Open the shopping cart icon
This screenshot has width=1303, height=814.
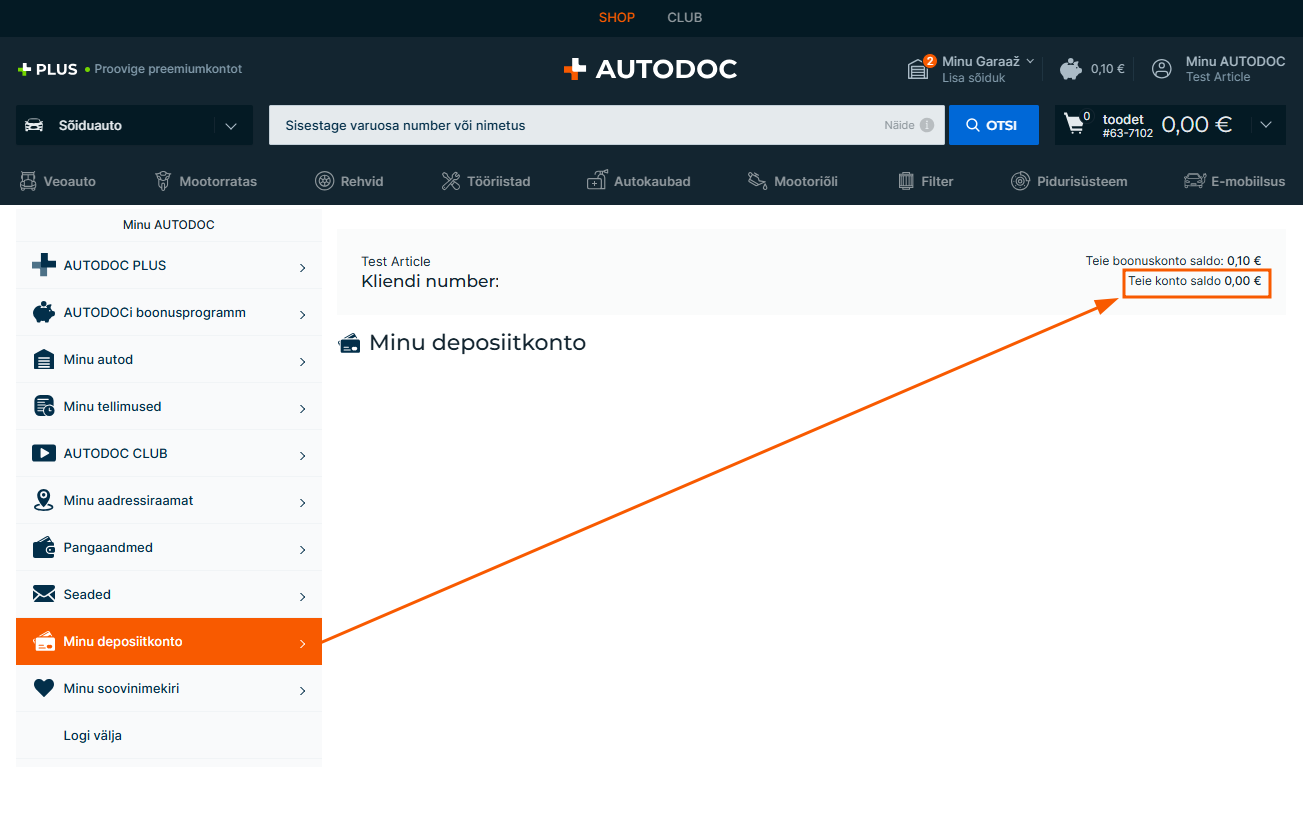[x=1075, y=124]
